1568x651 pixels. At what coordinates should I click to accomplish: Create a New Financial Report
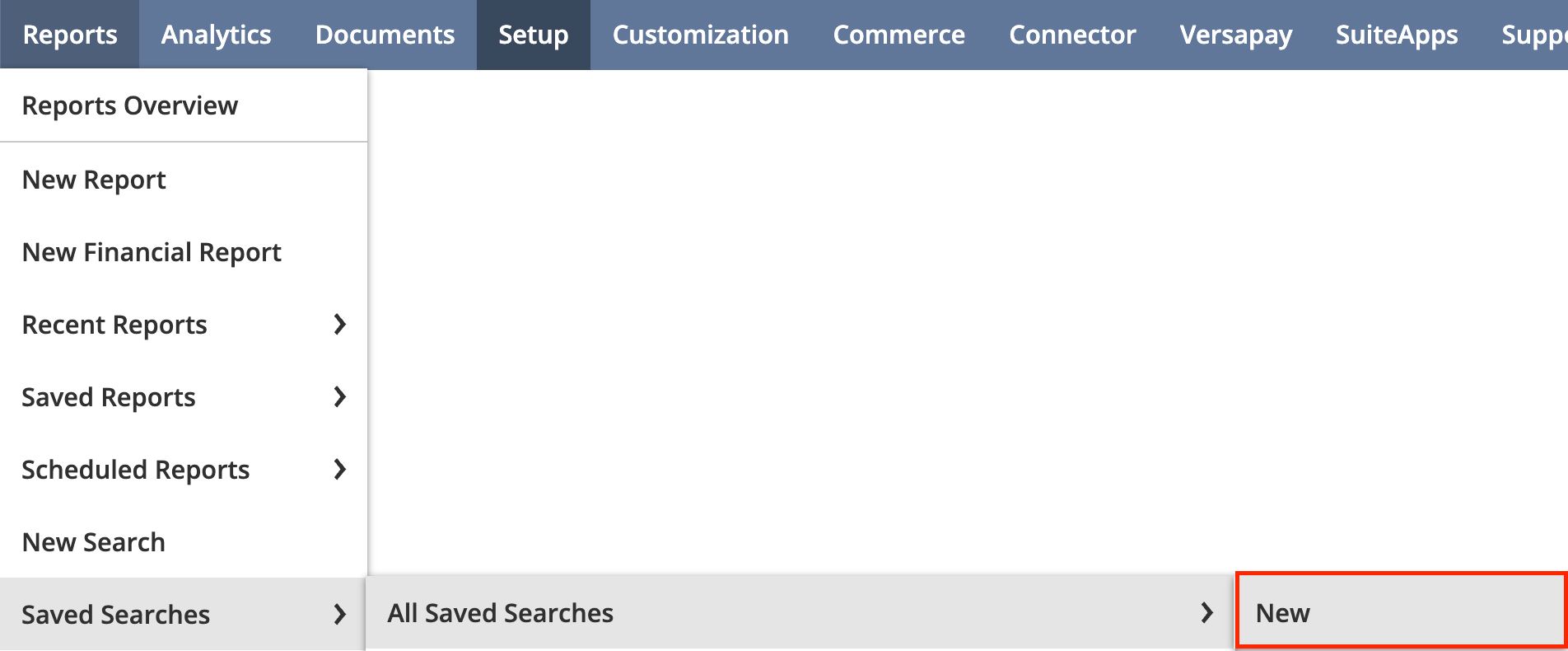pos(152,251)
